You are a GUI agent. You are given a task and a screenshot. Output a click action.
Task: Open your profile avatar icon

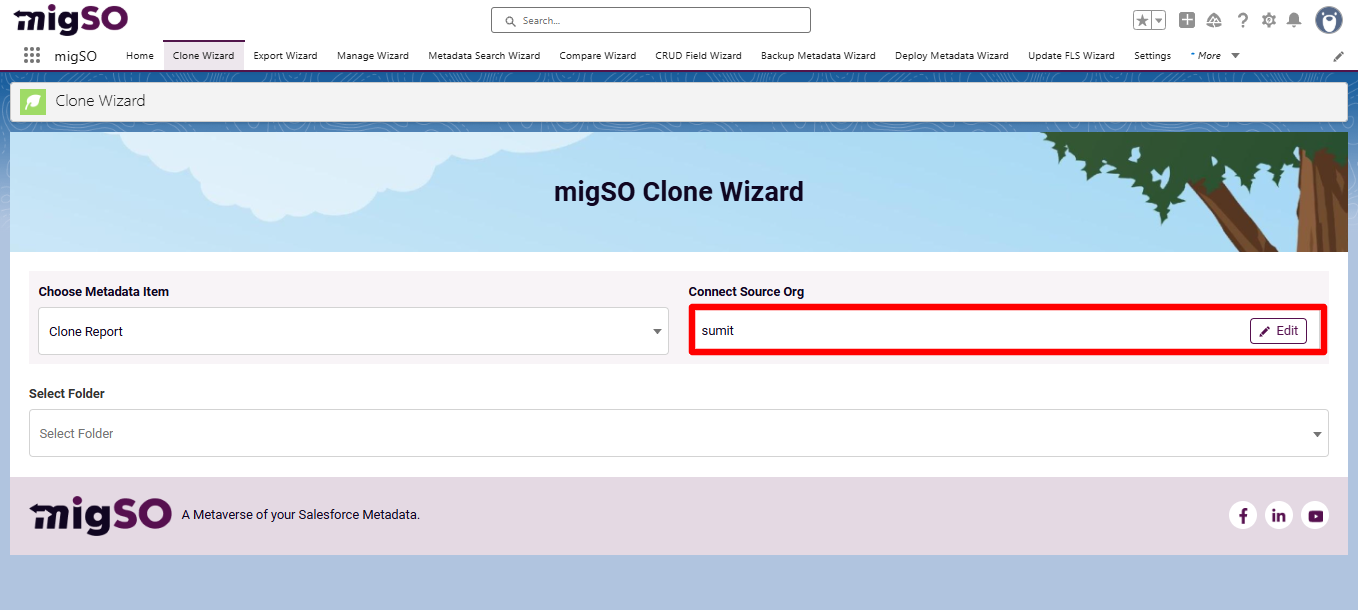pos(1328,19)
